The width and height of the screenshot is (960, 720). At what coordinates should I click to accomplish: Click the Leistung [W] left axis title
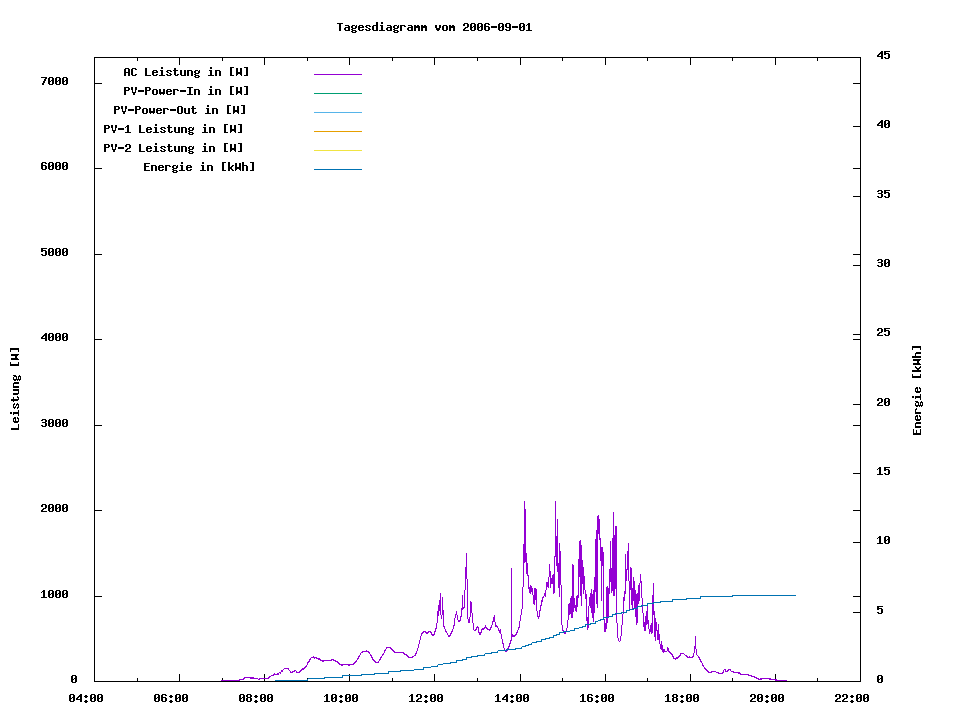(x=15, y=388)
